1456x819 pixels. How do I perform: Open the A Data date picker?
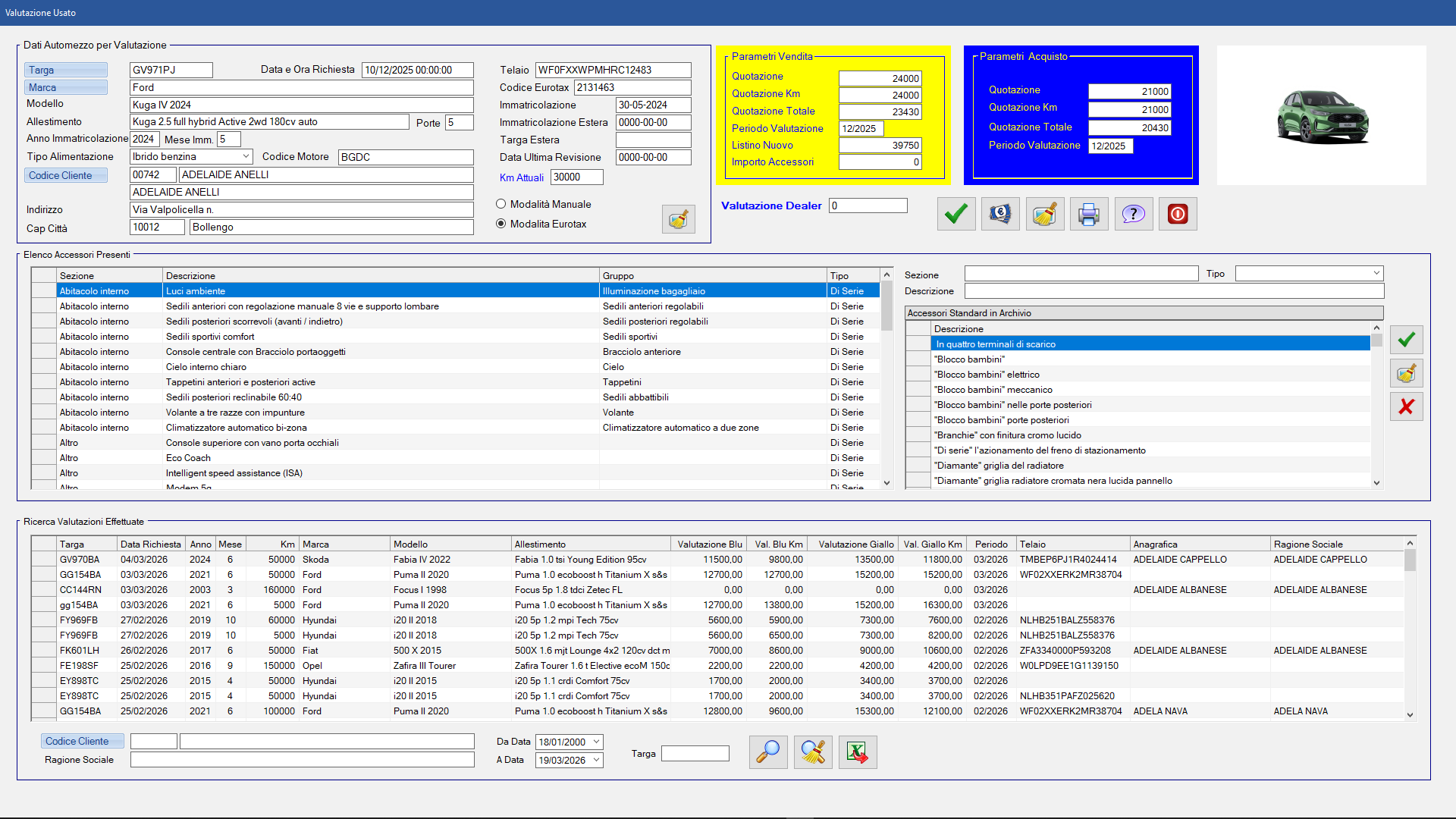pos(596,760)
